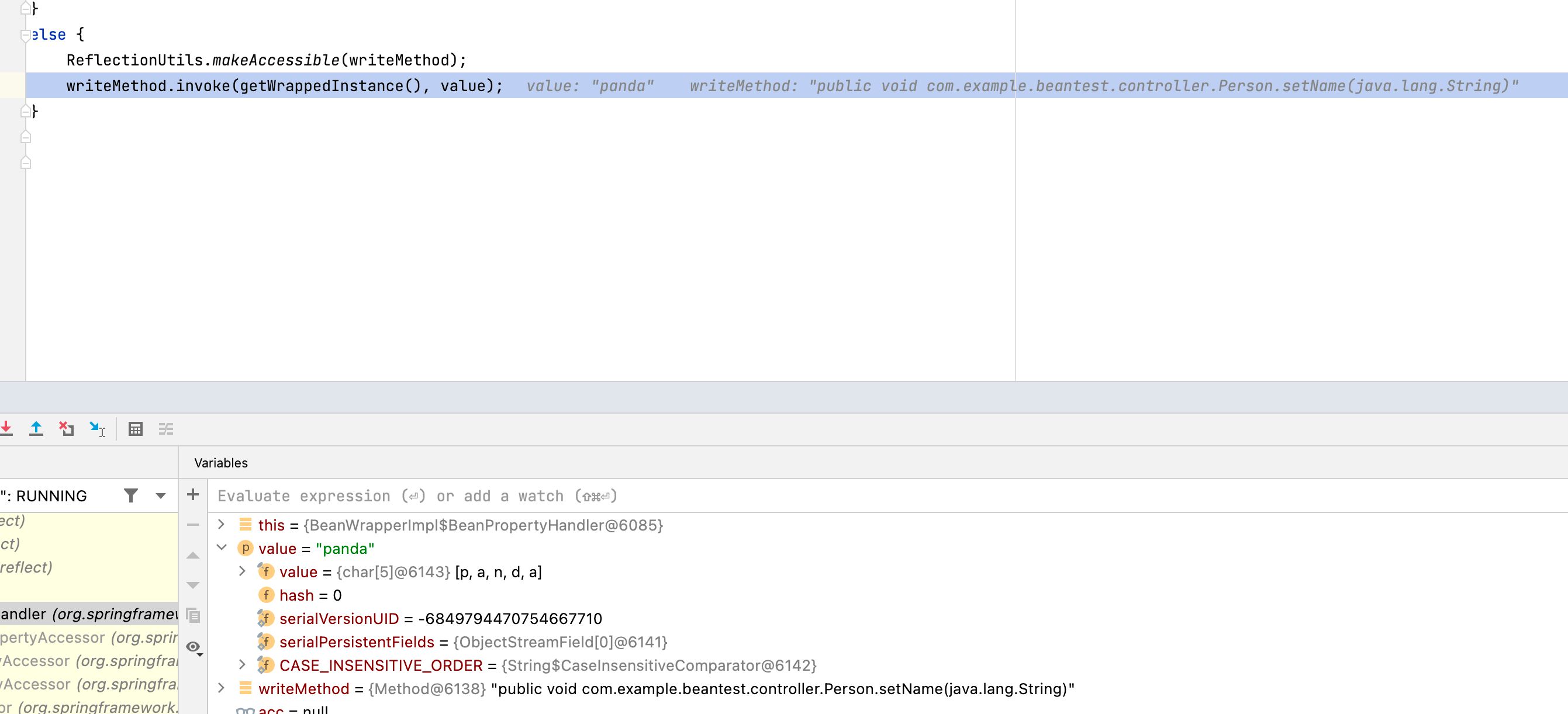Click the 'p' parameter icon beside value

click(x=246, y=548)
